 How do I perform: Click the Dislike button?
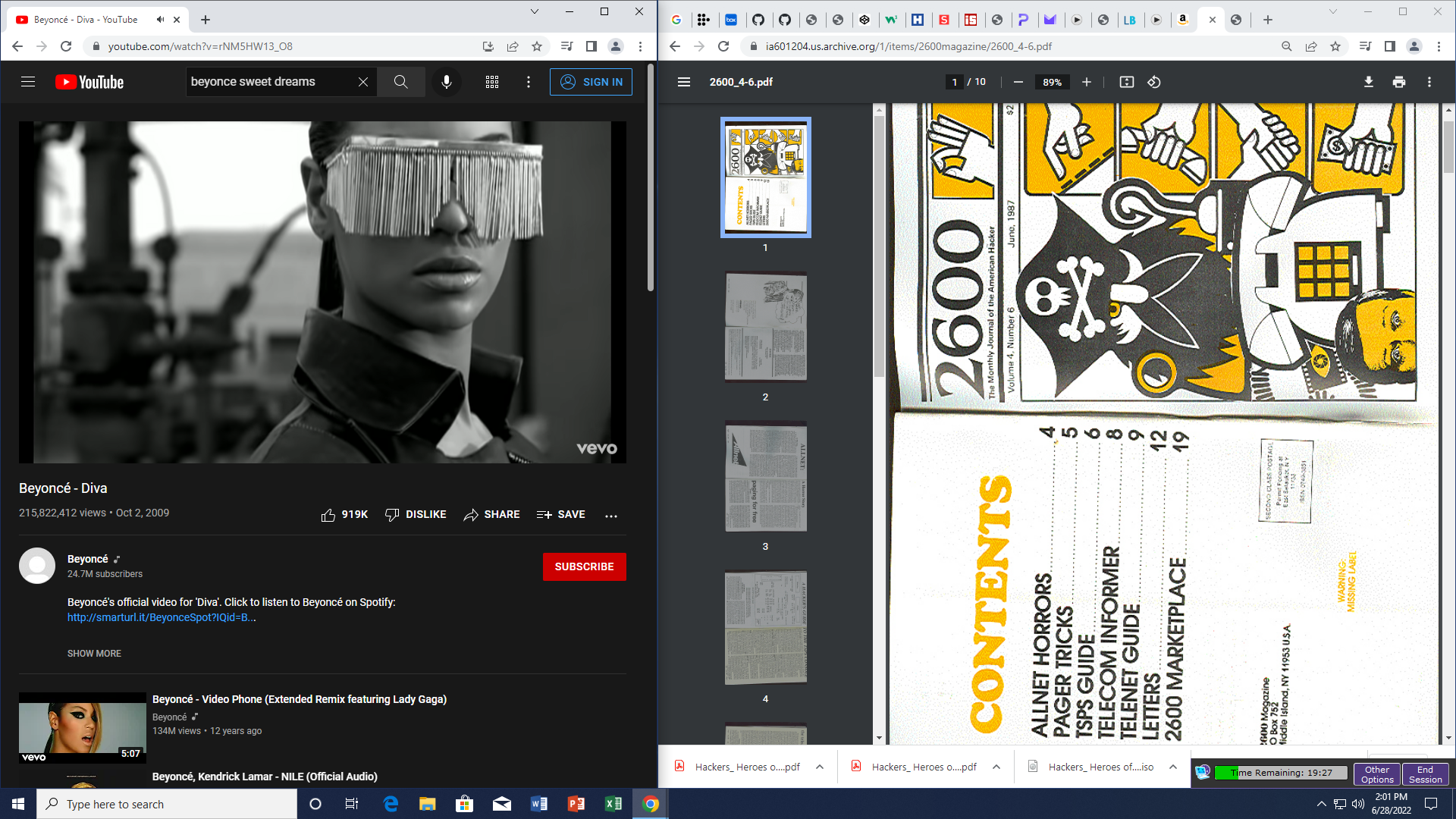point(416,515)
